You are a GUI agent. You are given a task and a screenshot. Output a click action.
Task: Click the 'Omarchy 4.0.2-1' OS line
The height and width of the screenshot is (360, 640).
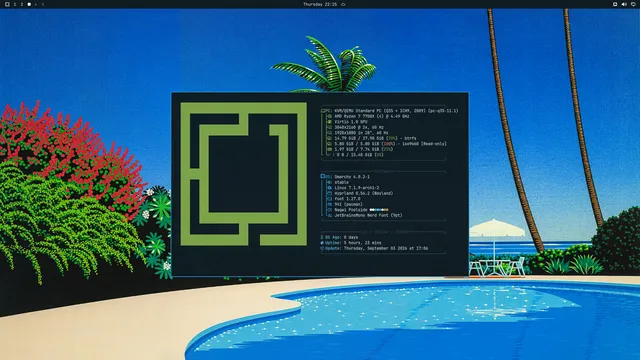point(352,177)
